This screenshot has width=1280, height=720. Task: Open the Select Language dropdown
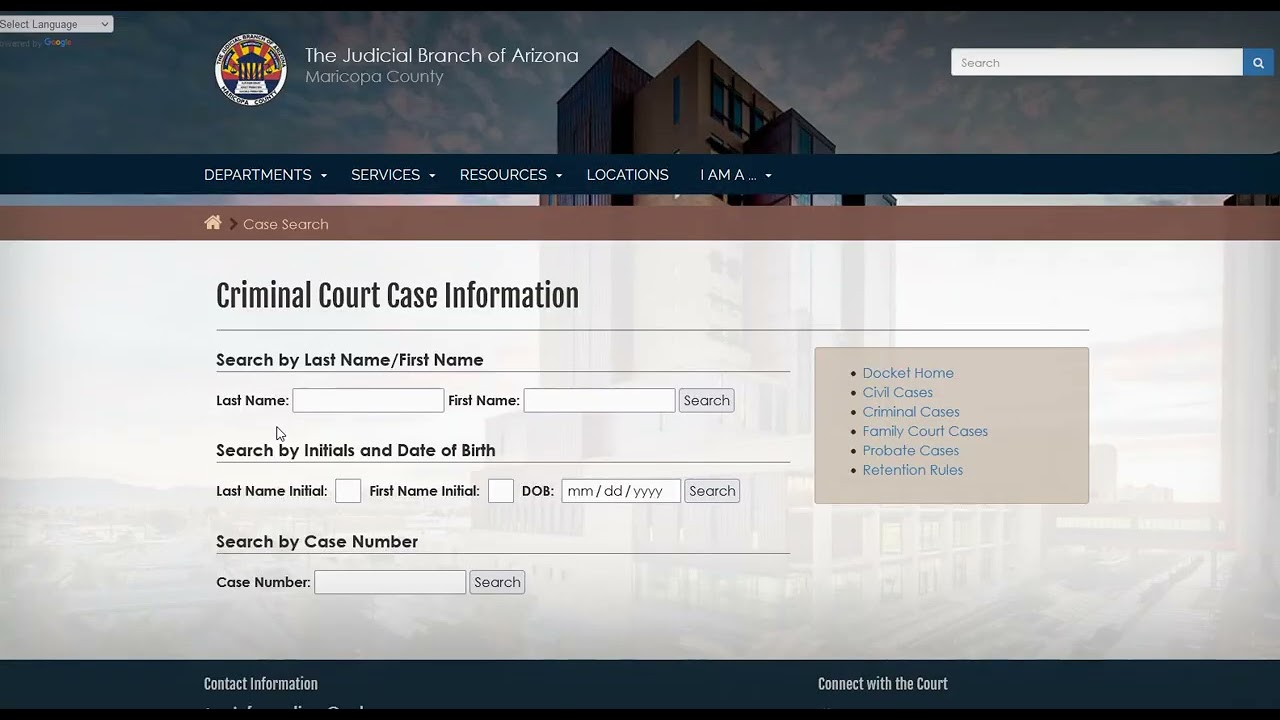pyautogui.click(x=56, y=24)
